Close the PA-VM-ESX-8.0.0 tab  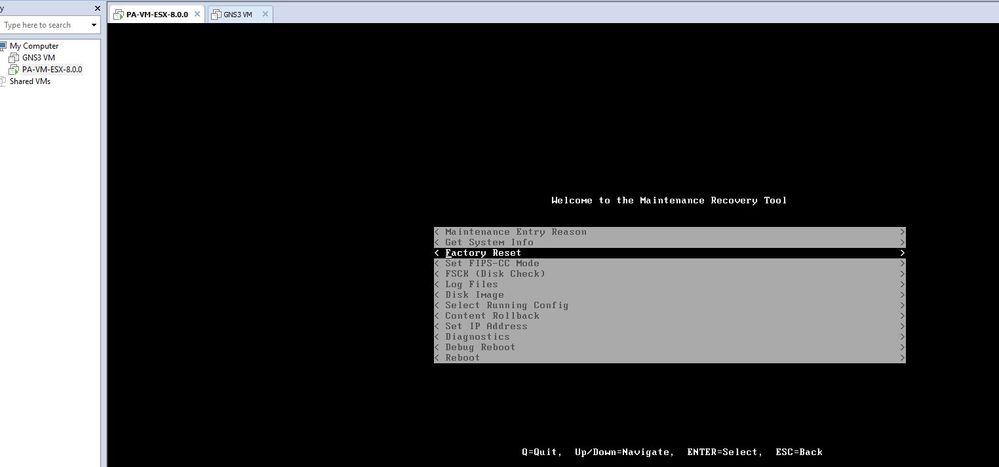pyautogui.click(x=197, y=14)
